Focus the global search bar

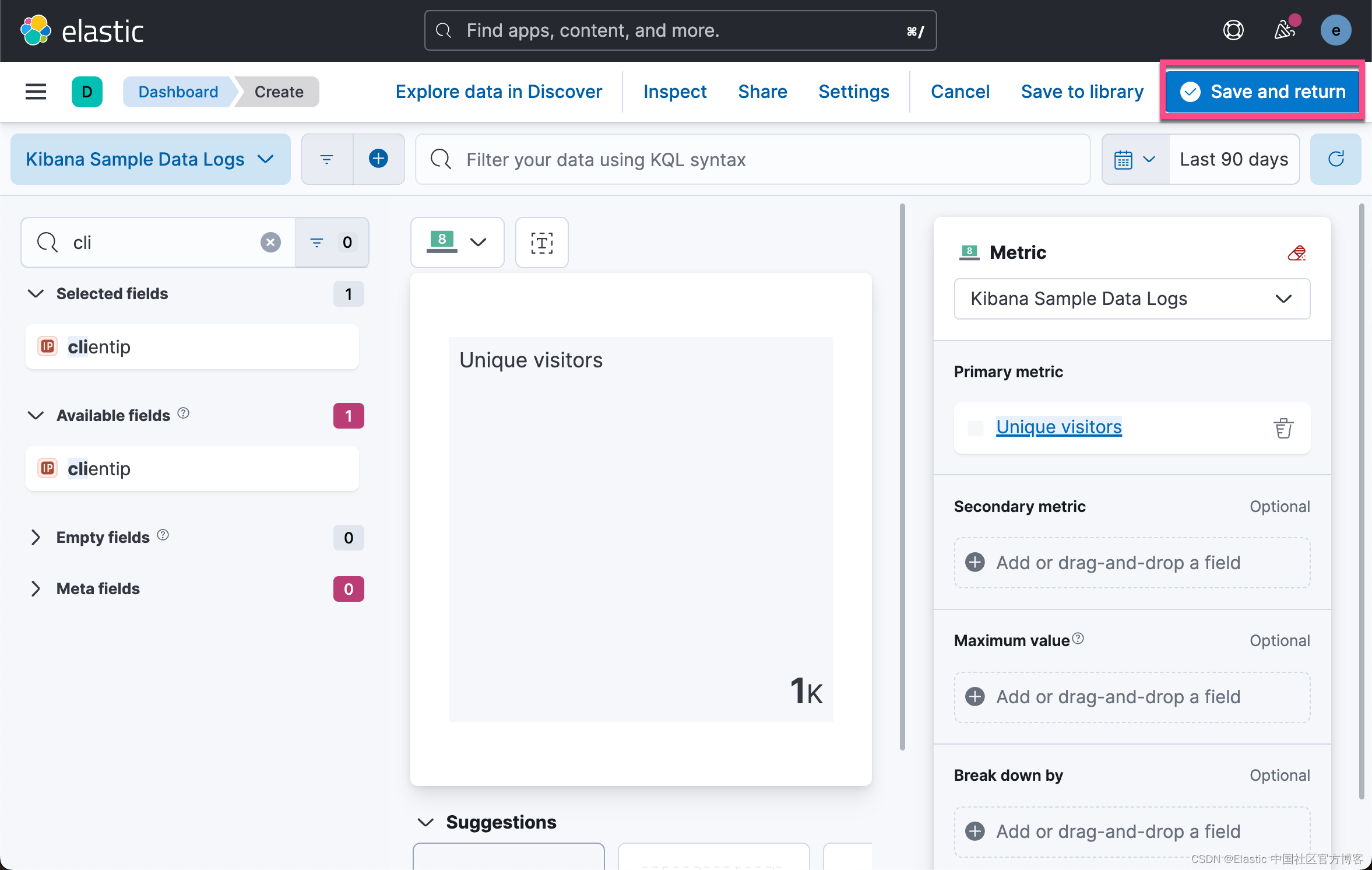pos(680,30)
